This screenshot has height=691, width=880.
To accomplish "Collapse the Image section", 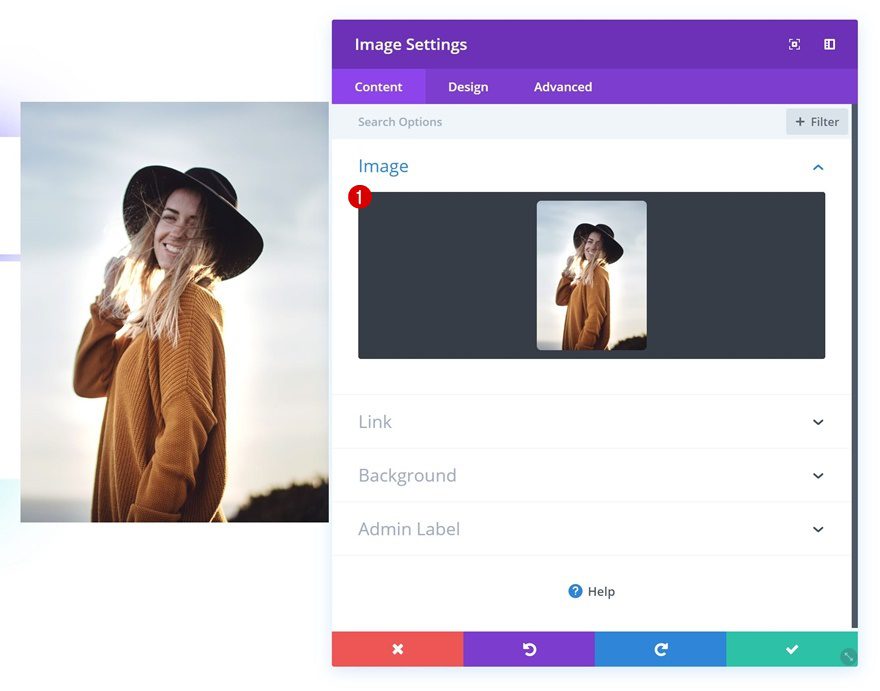I will 817,167.
